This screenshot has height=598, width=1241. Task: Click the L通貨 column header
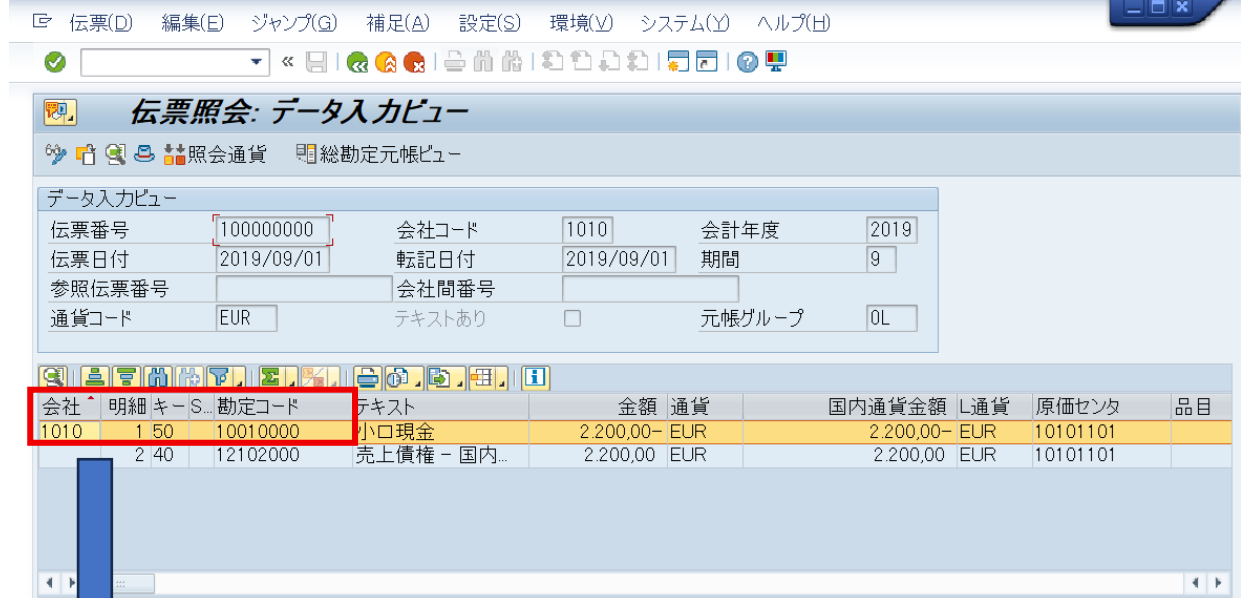[x=995, y=406]
